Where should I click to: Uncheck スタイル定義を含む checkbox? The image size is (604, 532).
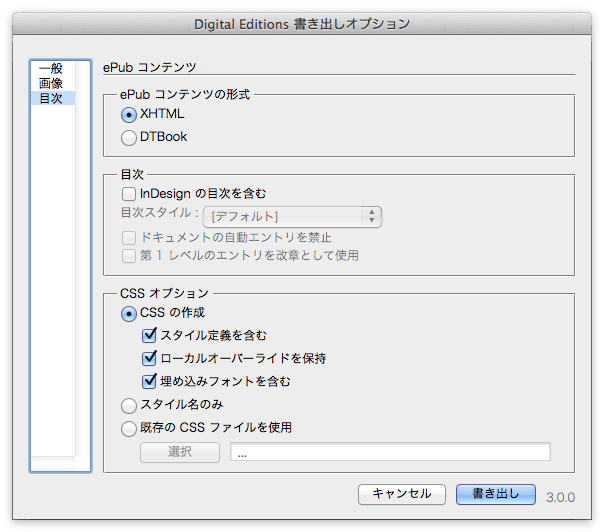click(x=149, y=335)
